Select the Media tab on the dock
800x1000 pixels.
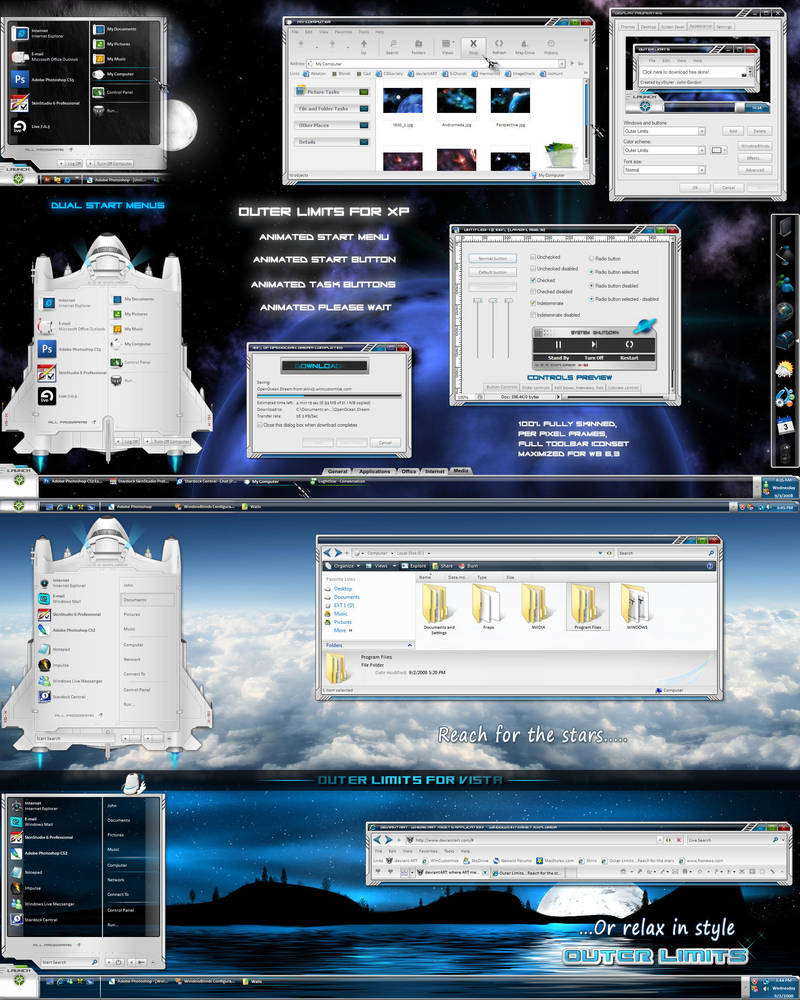point(461,471)
